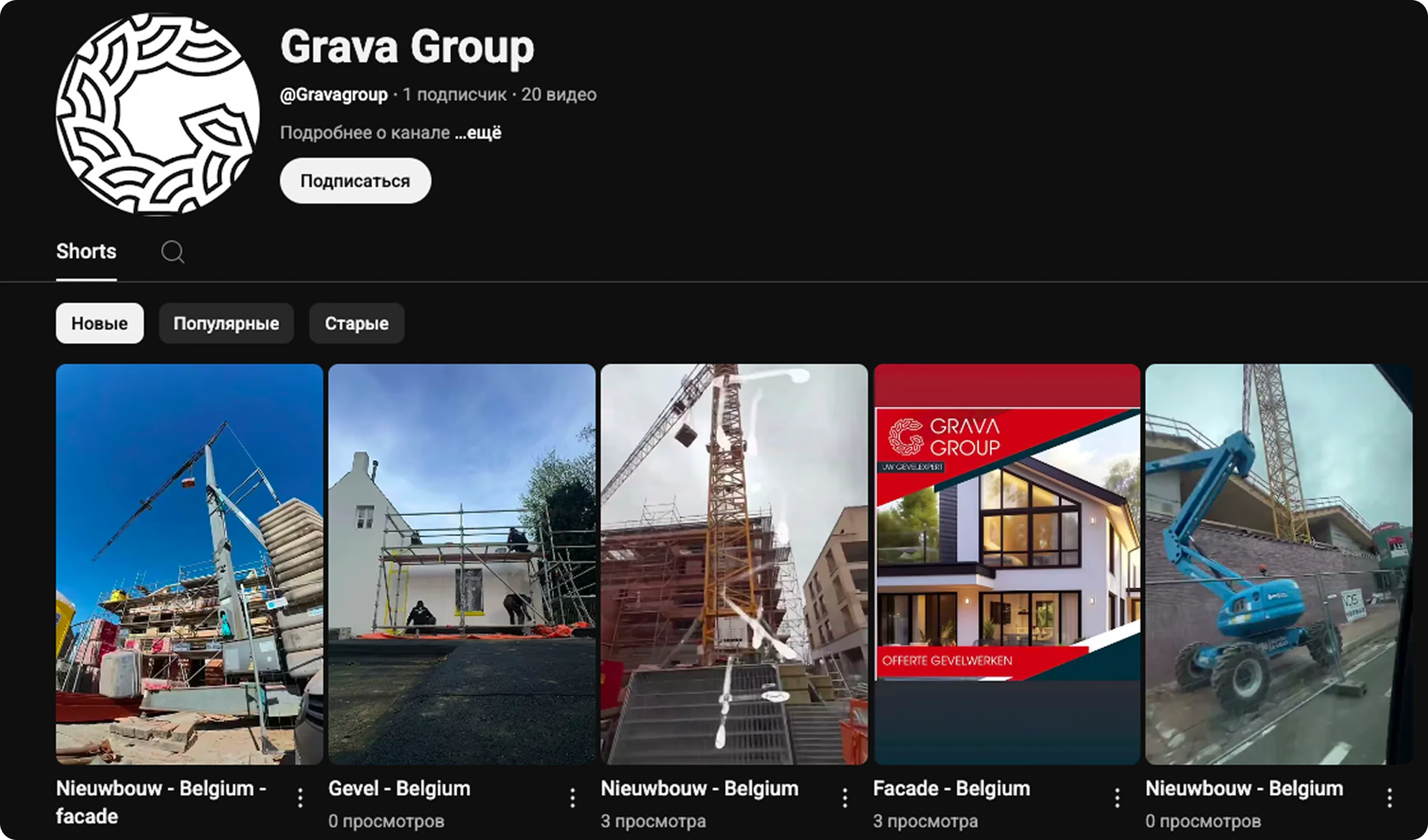Click the channel search magnifier icon
The height and width of the screenshot is (840, 1428).
[172, 251]
